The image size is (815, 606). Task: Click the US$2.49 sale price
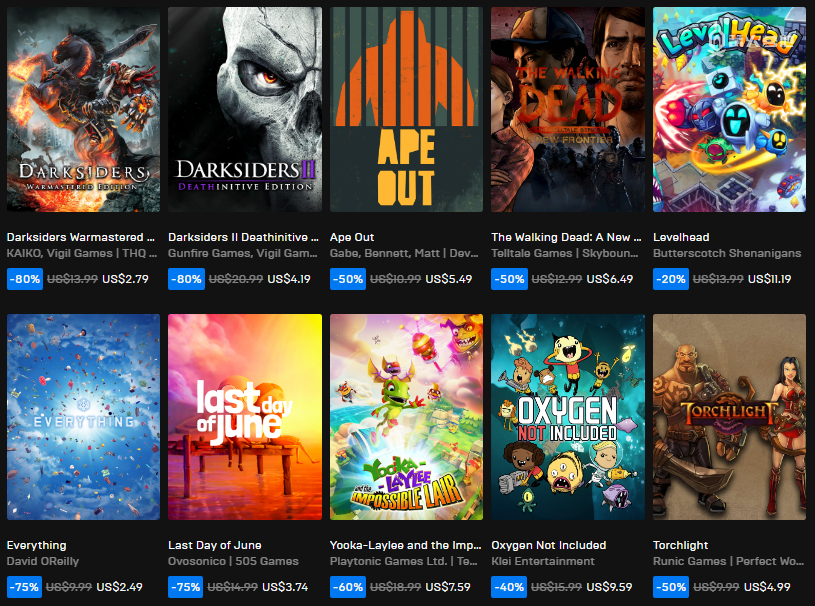click(x=120, y=587)
